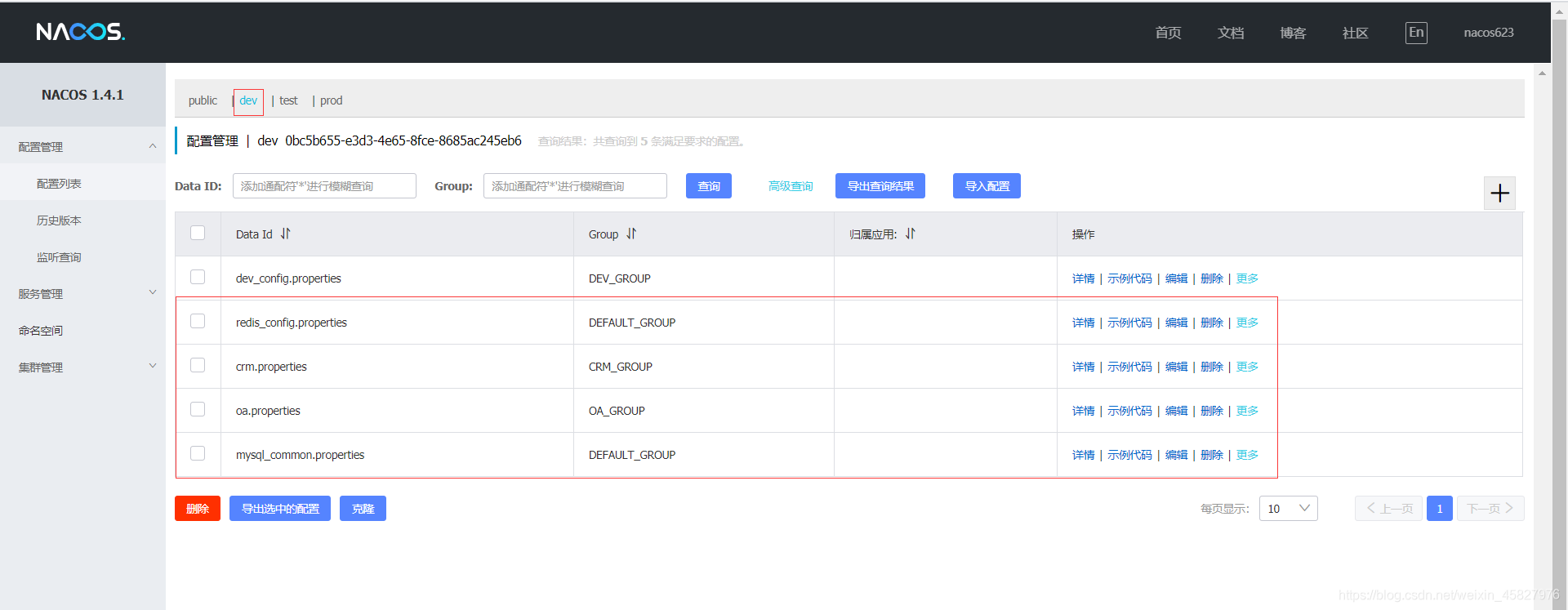This screenshot has width=1568, height=610.
Task: Click 删除 for redis_config.properties
Action: (x=1212, y=323)
